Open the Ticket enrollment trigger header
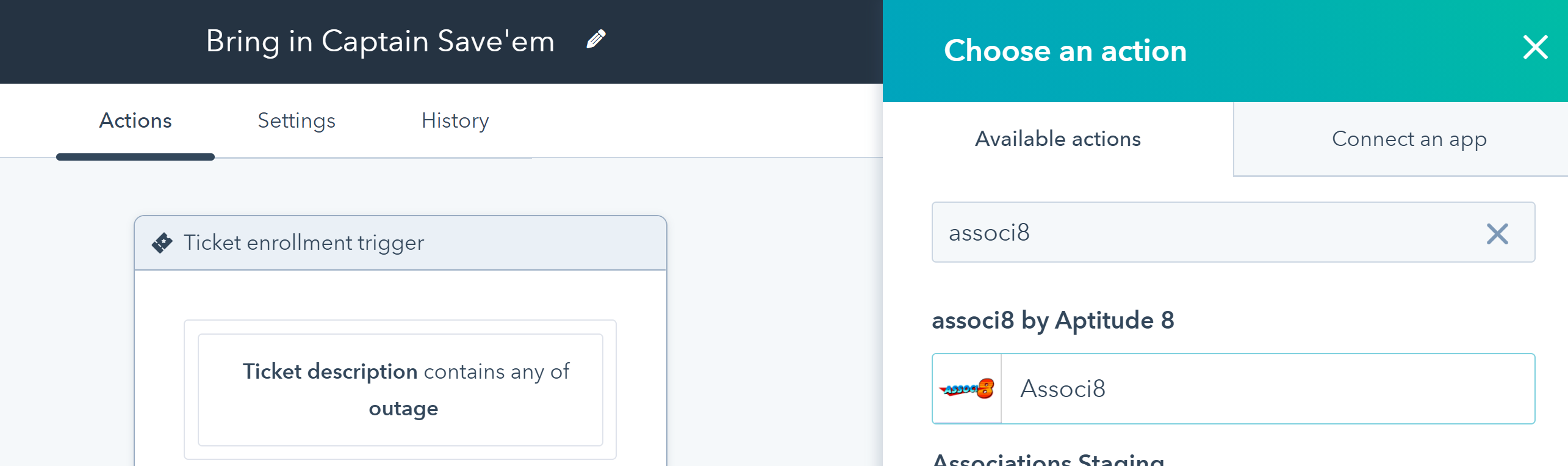 tap(400, 242)
